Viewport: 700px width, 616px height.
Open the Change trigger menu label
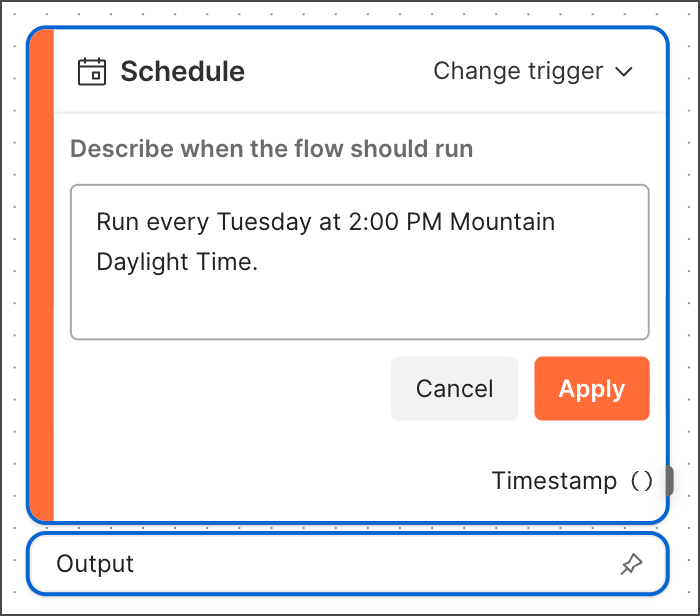[518, 72]
